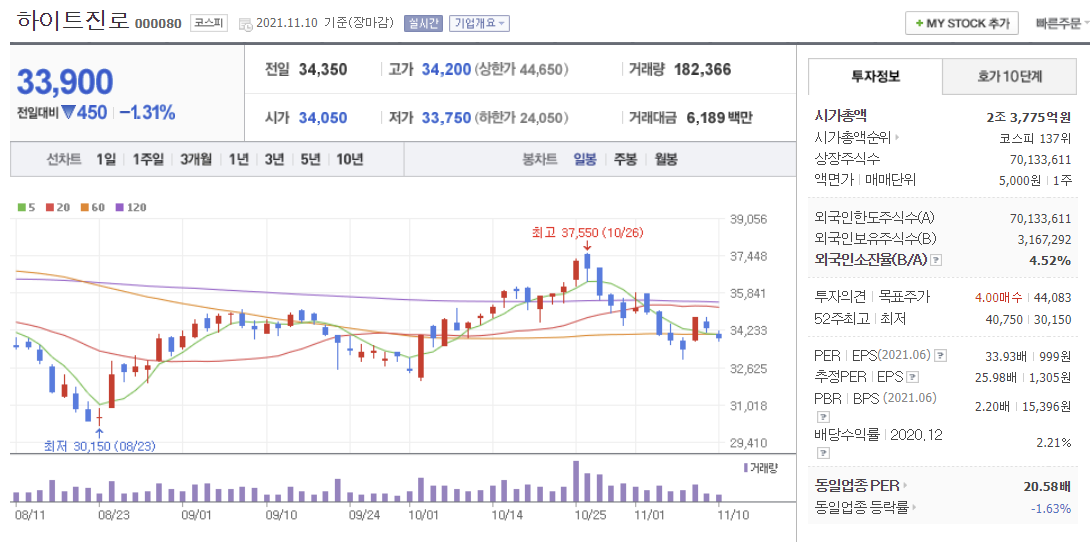Click the MY STOCK 추가 button
1090x542 pixels.
(962, 23)
